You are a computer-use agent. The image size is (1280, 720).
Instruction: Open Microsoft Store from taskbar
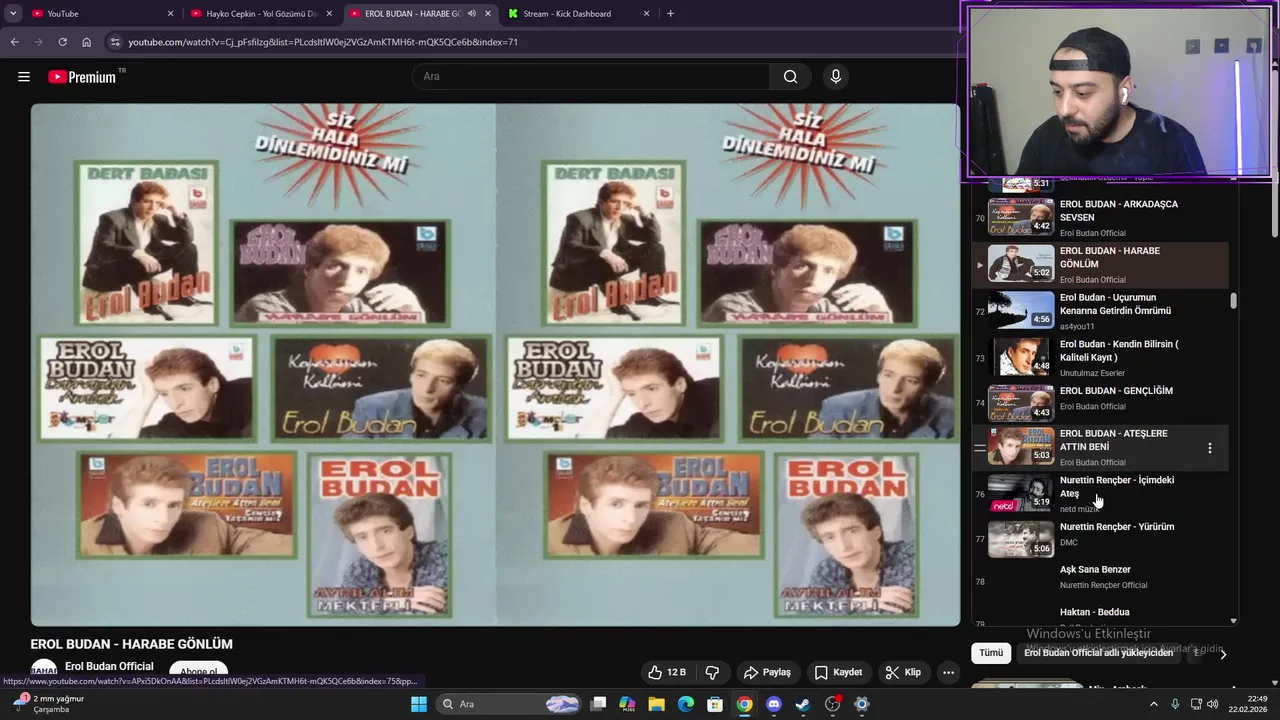coord(715,704)
